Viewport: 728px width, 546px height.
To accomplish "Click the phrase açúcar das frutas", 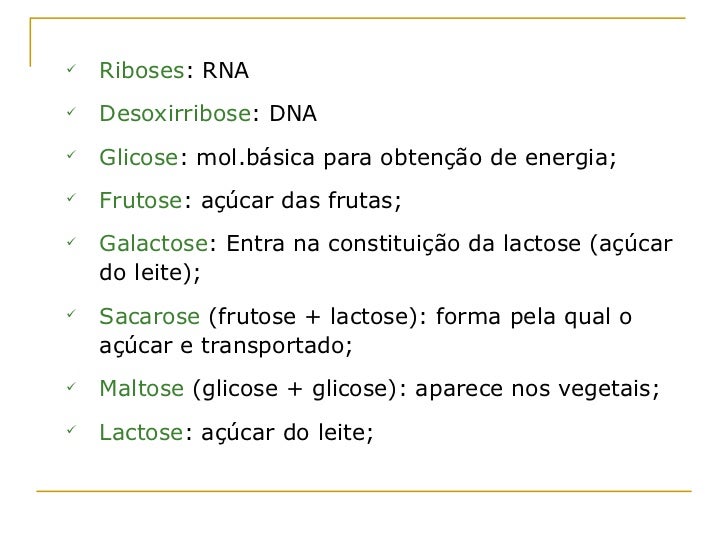I will tap(298, 201).
